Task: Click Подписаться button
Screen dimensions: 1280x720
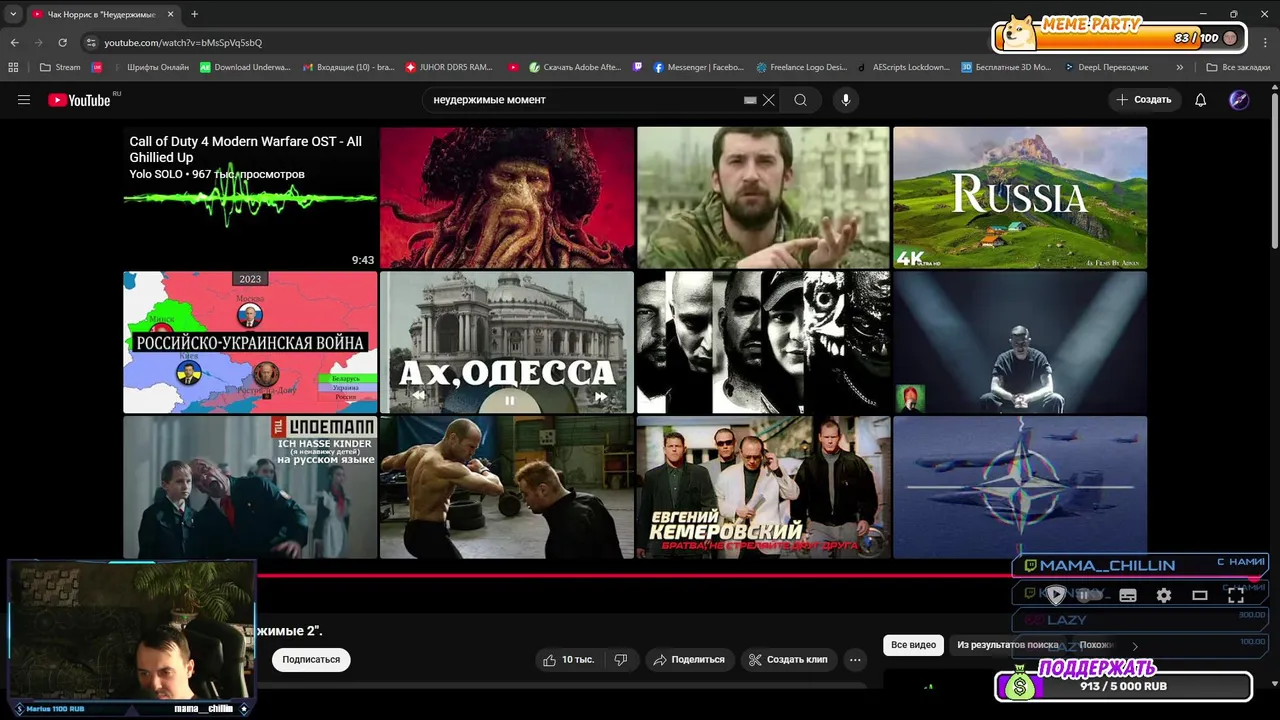Action: (x=311, y=660)
